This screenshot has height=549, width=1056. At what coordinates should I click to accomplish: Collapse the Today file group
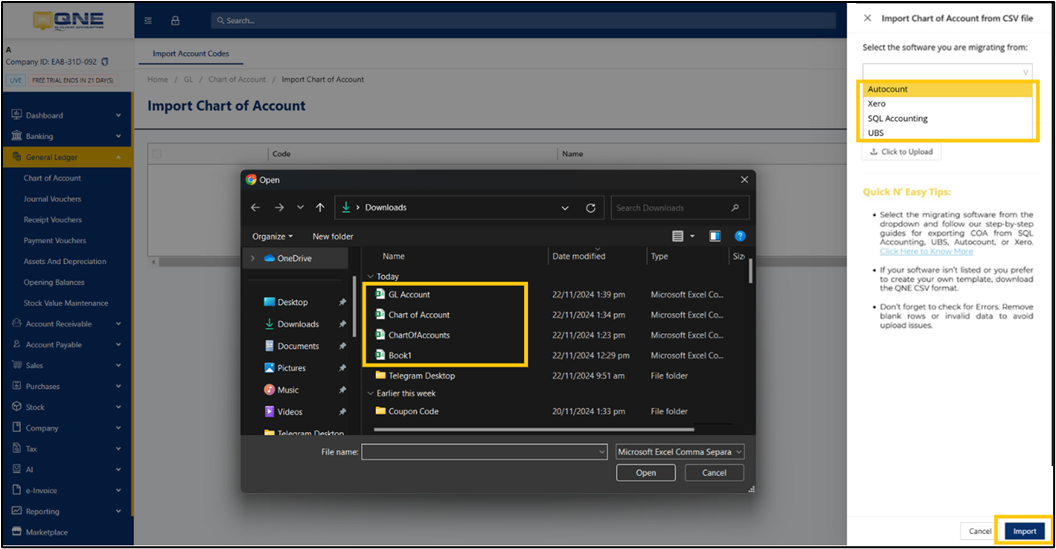coord(370,276)
